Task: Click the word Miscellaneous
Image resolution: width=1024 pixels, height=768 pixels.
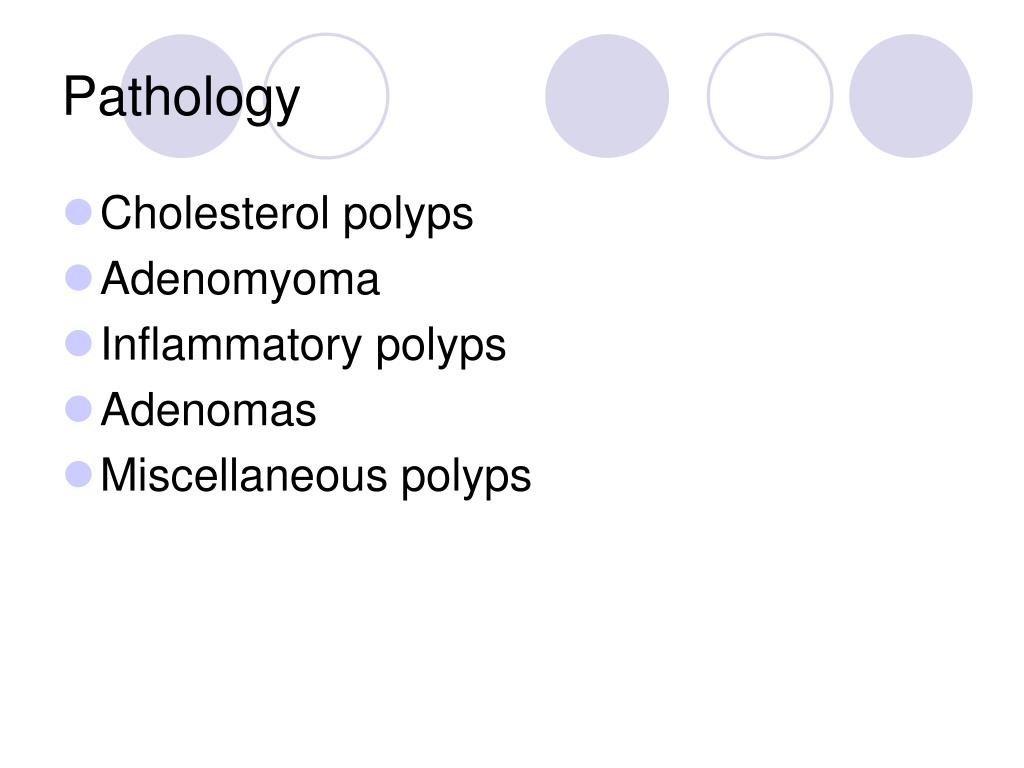Action: click(x=244, y=475)
